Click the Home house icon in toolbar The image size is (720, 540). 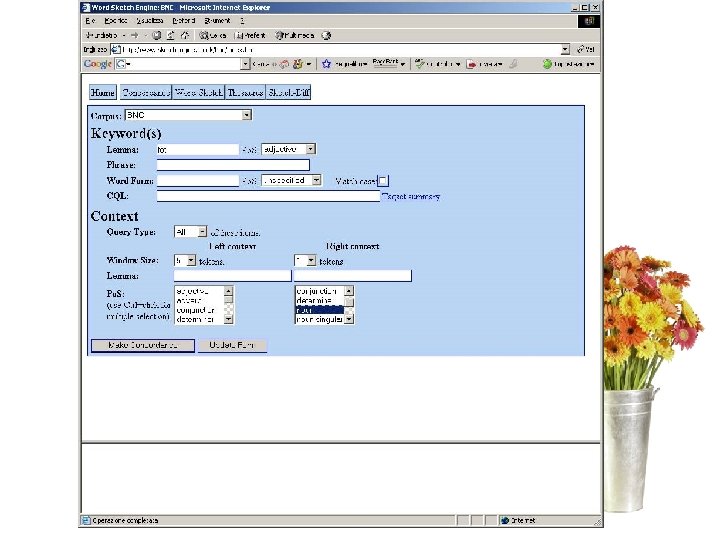pos(185,35)
